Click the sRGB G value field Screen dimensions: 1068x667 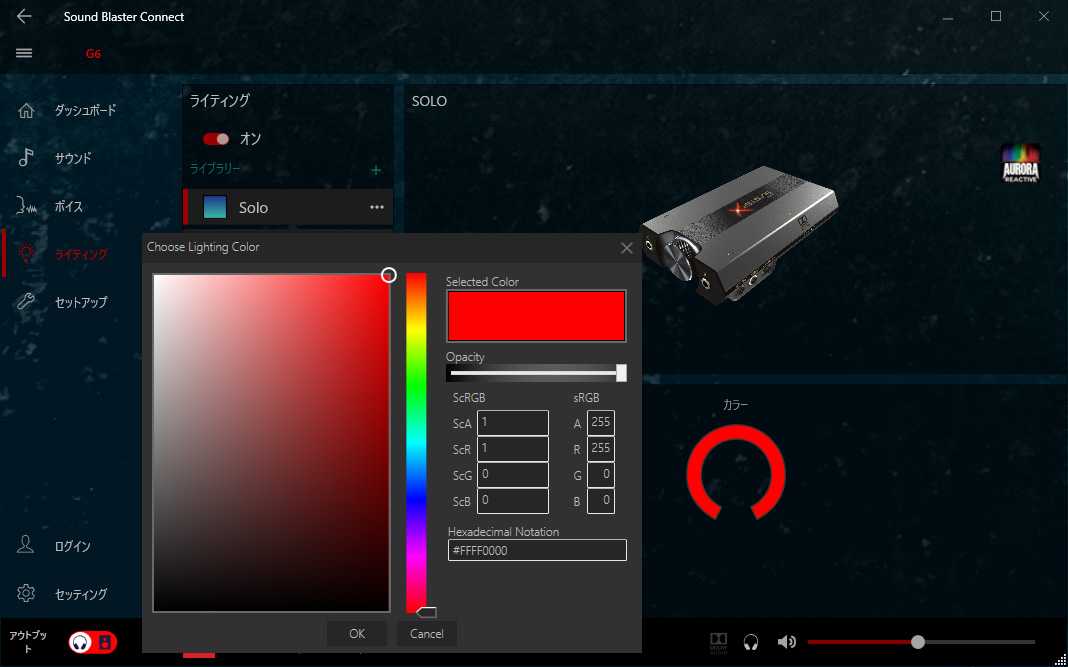(601, 475)
